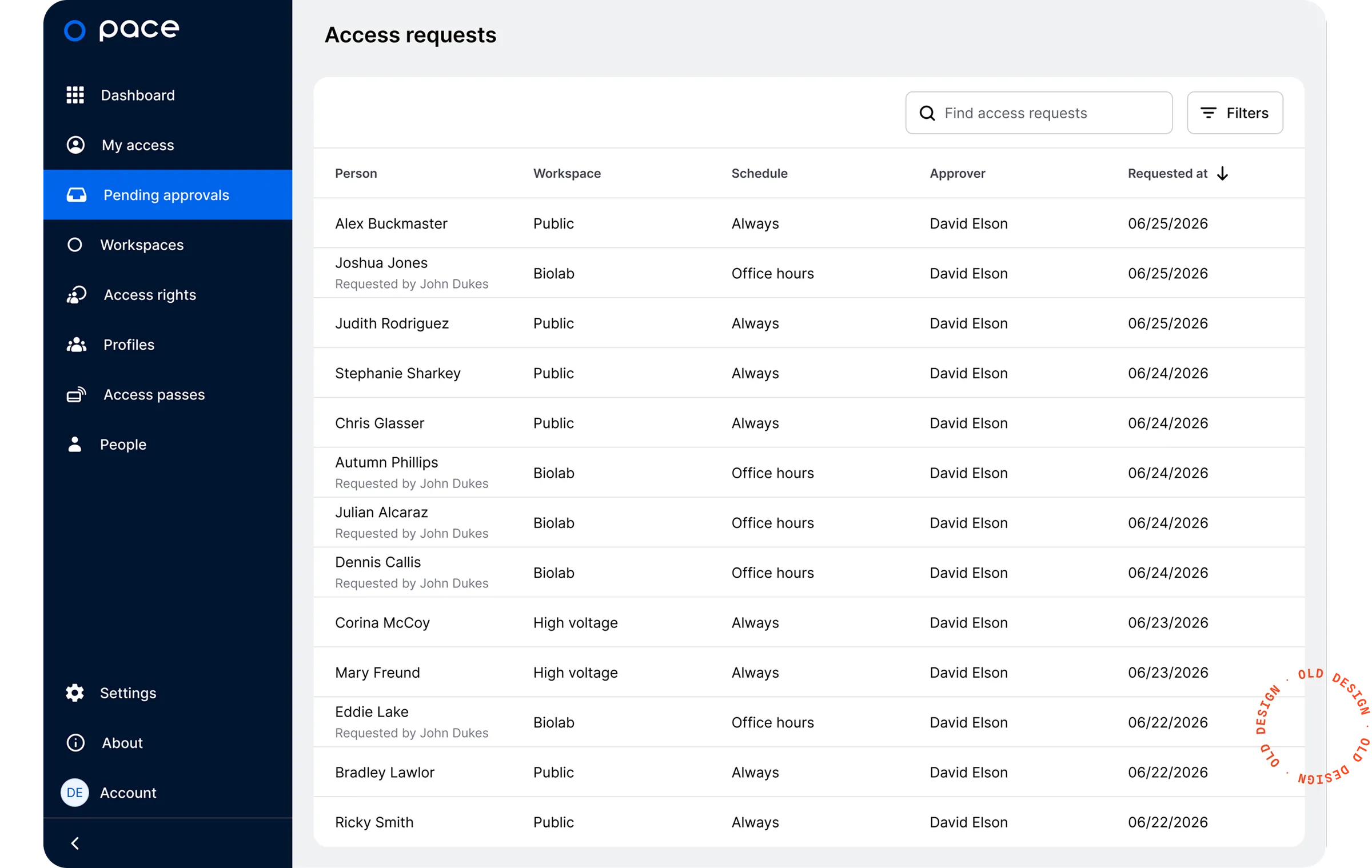Select Corina McCoy row

(x=809, y=622)
